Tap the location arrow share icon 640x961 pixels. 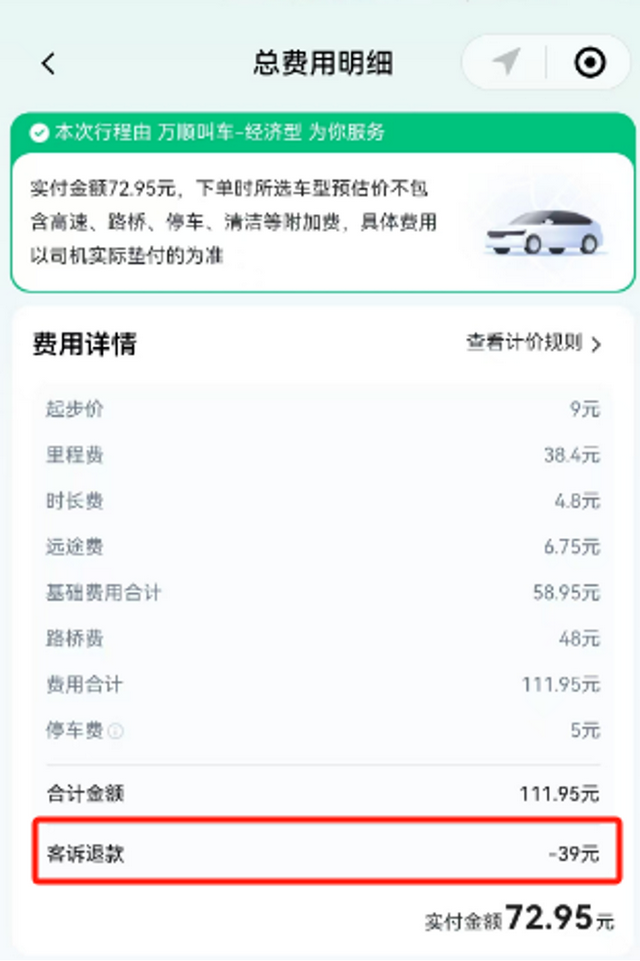(x=506, y=62)
